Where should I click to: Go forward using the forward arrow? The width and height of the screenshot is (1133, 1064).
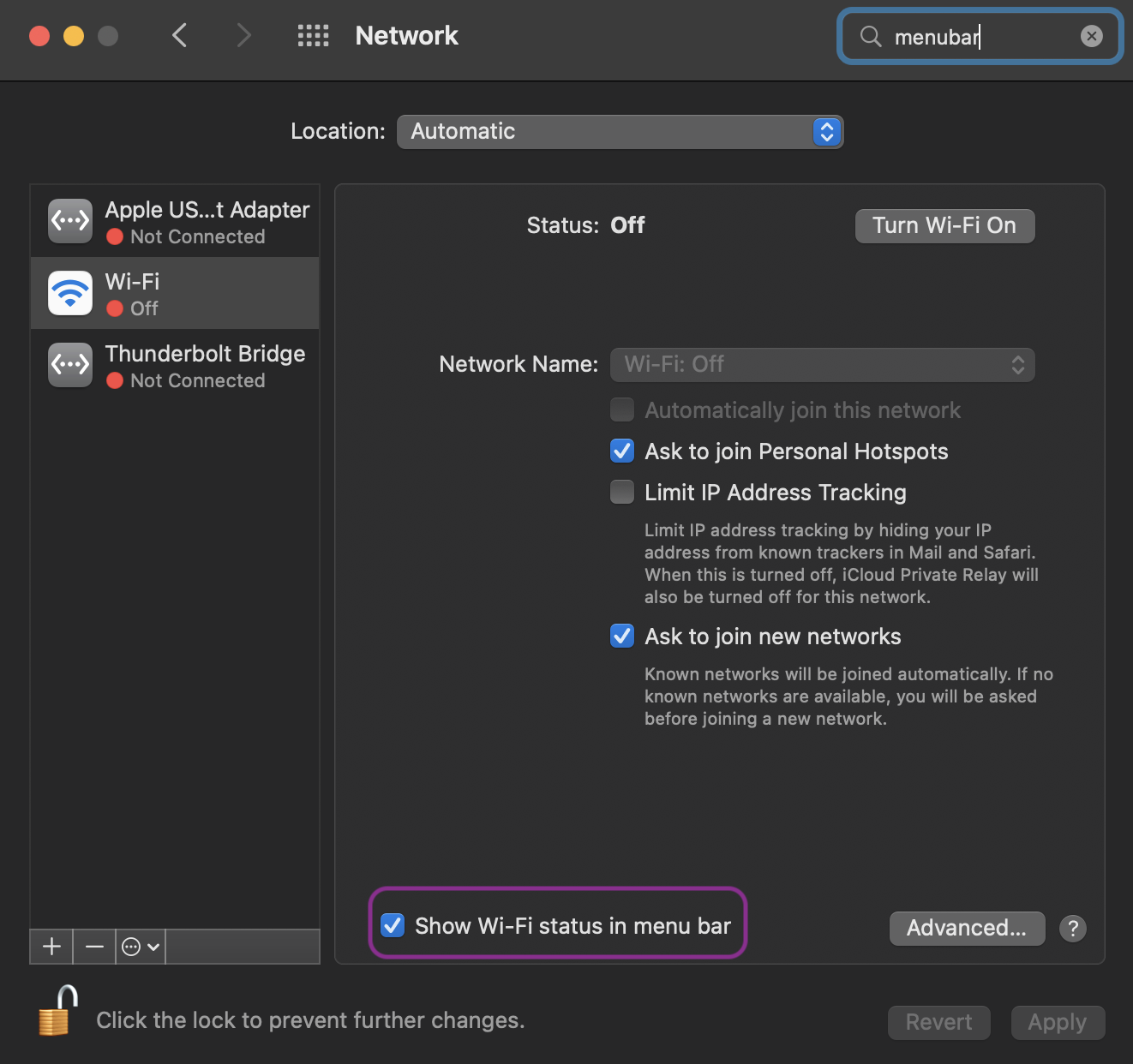tap(243, 35)
